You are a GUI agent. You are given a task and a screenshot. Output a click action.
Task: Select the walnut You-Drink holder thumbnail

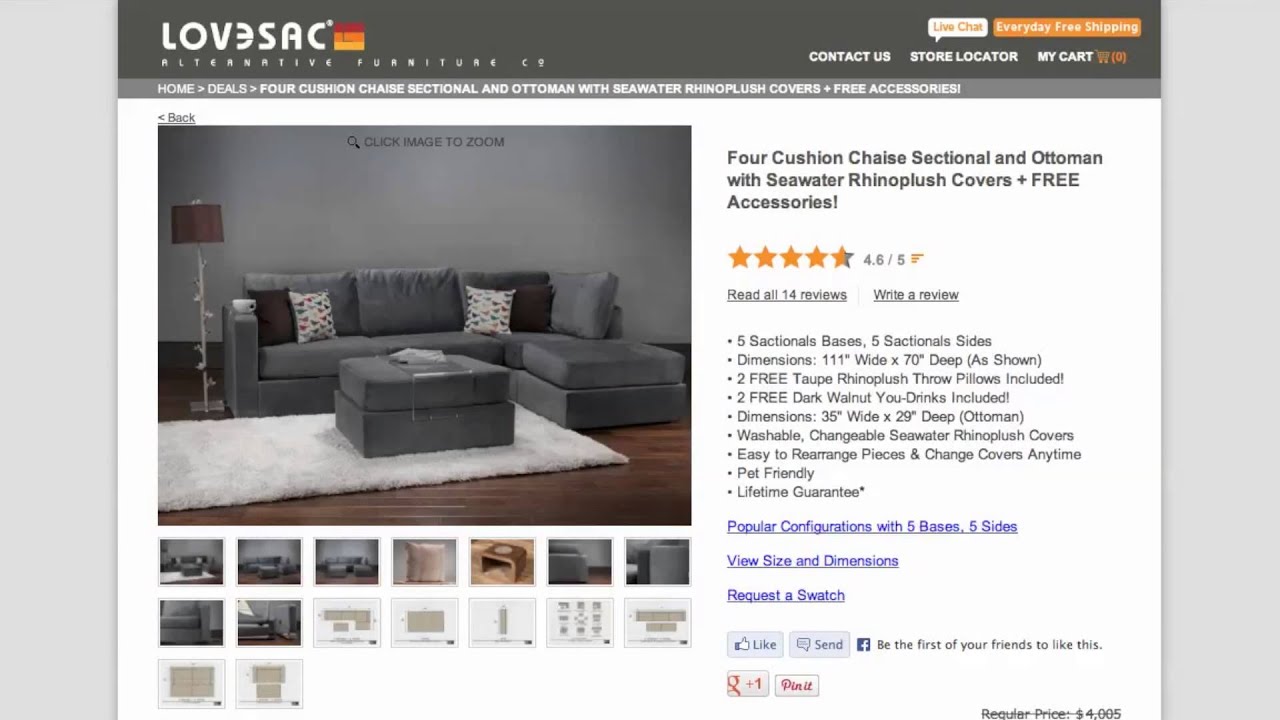click(x=502, y=562)
